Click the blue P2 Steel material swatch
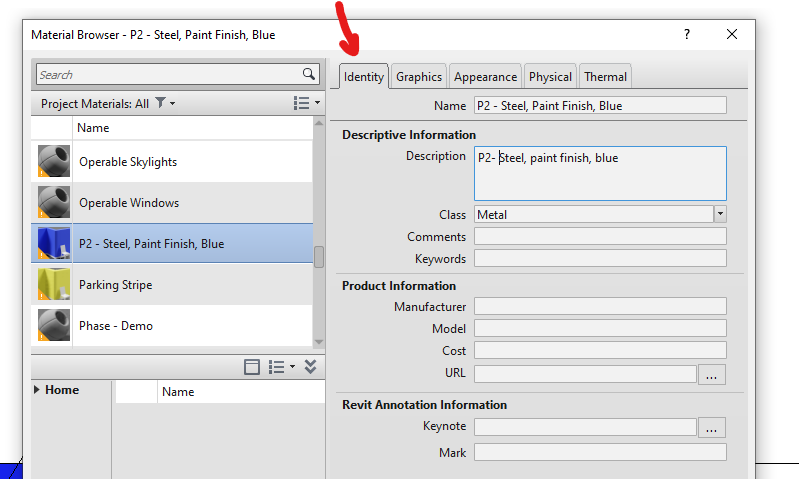The height and width of the screenshot is (479, 799). point(51,244)
